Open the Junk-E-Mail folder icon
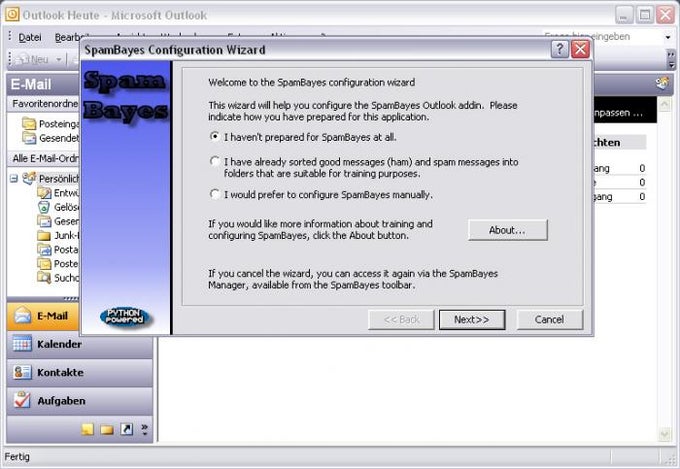 (44, 236)
